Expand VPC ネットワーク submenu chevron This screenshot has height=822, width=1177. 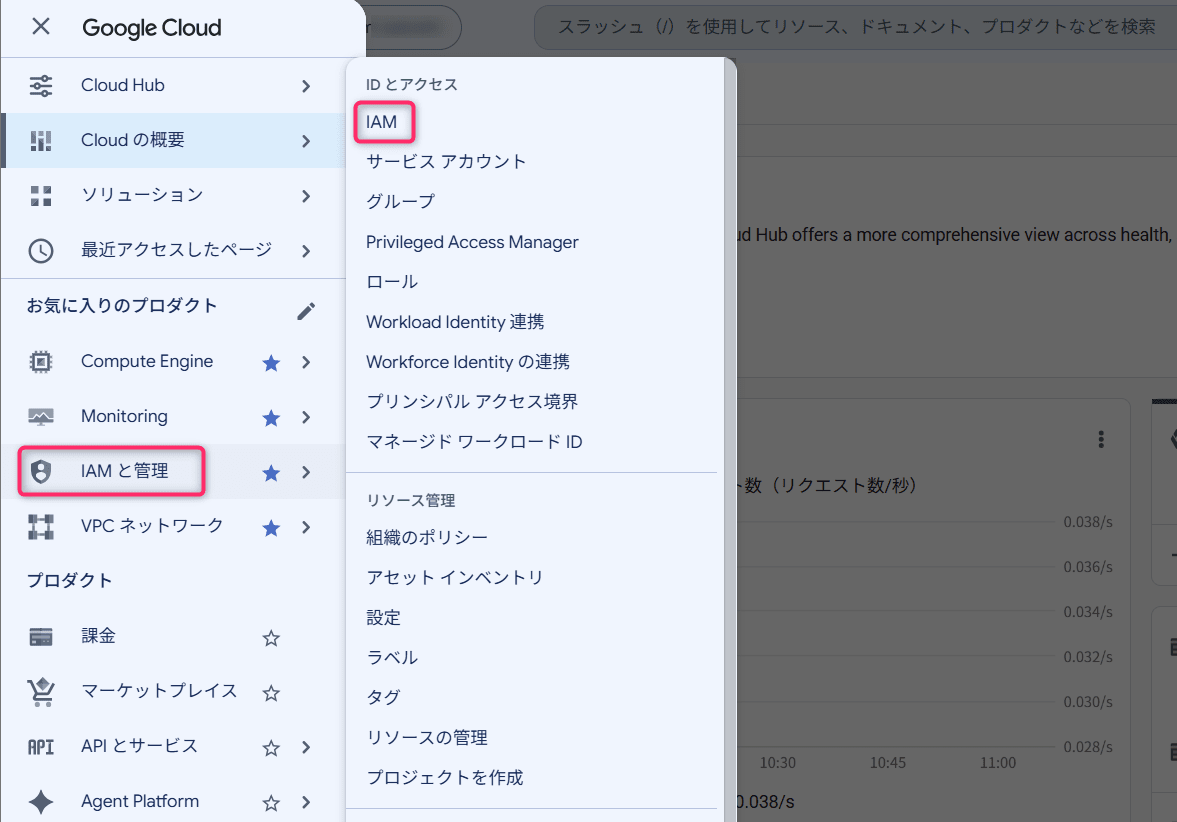[x=306, y=528]
